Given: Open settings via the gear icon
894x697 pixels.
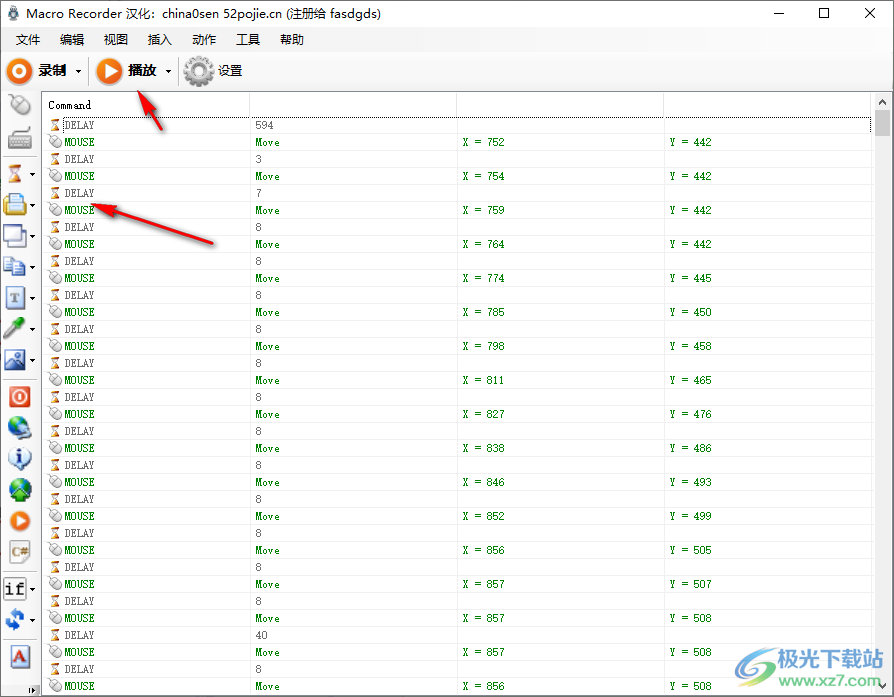Looking at the screenshot, I should (x=198, y=71).
